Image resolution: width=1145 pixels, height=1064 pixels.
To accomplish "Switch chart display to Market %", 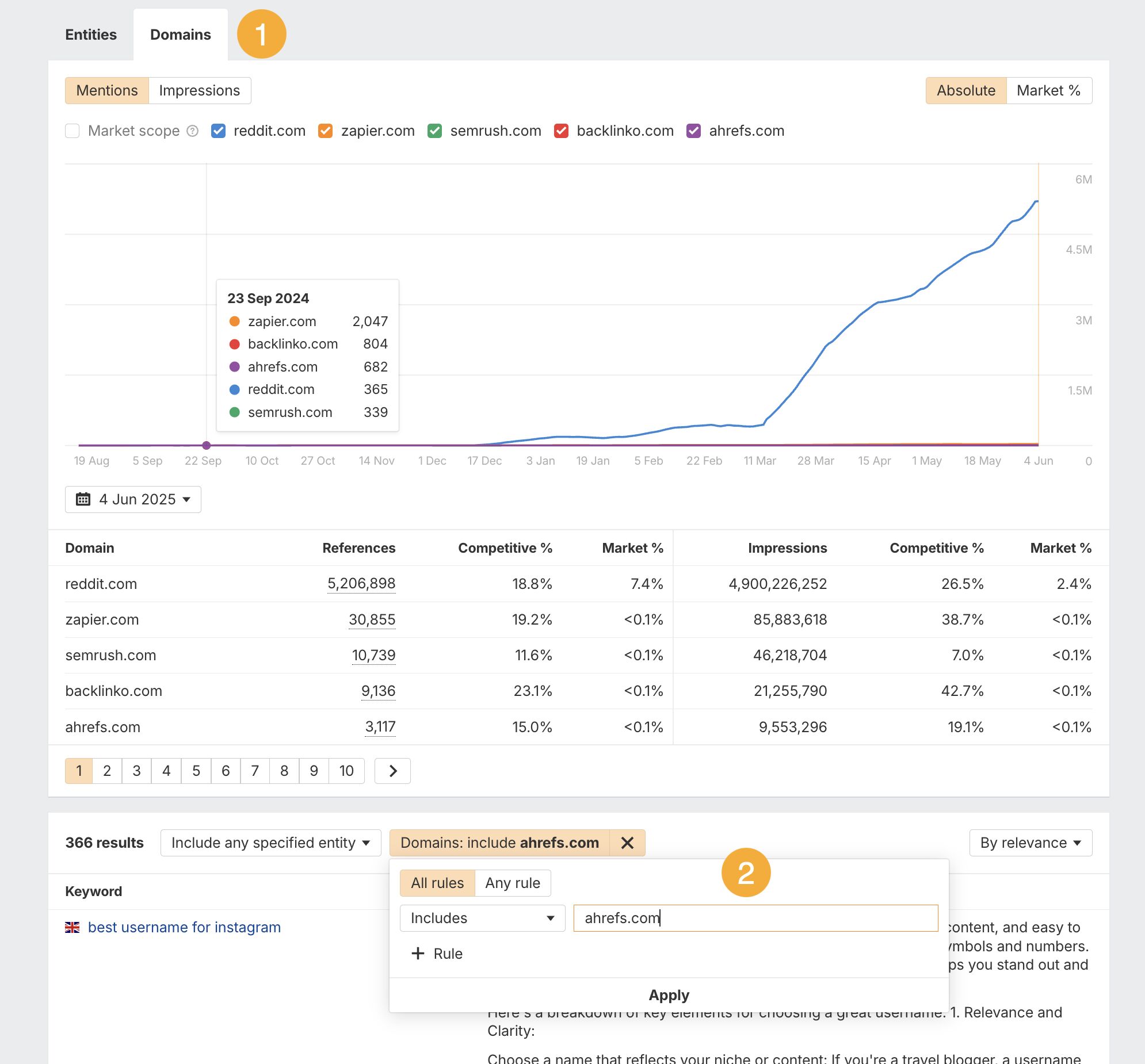I will 1048,90.
